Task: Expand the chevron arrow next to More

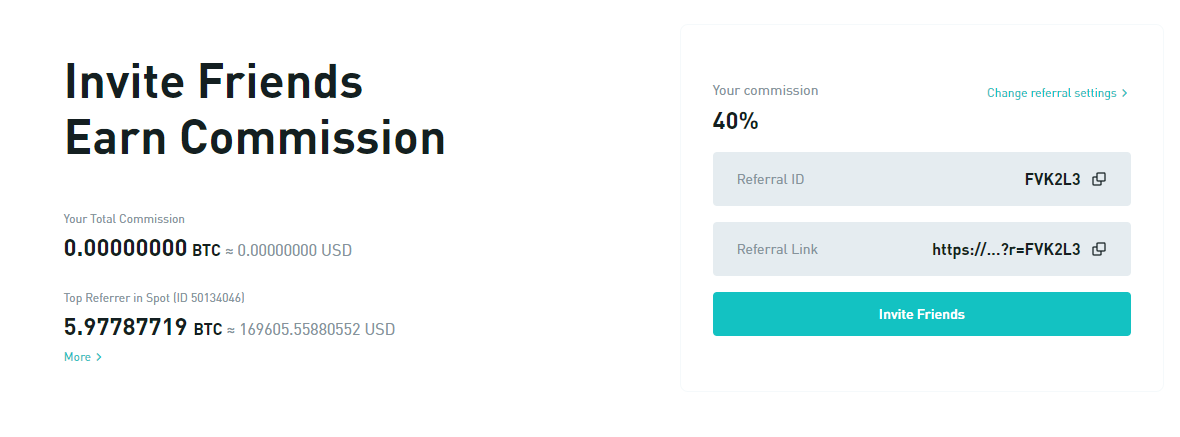Action: [x=99, y=357]
